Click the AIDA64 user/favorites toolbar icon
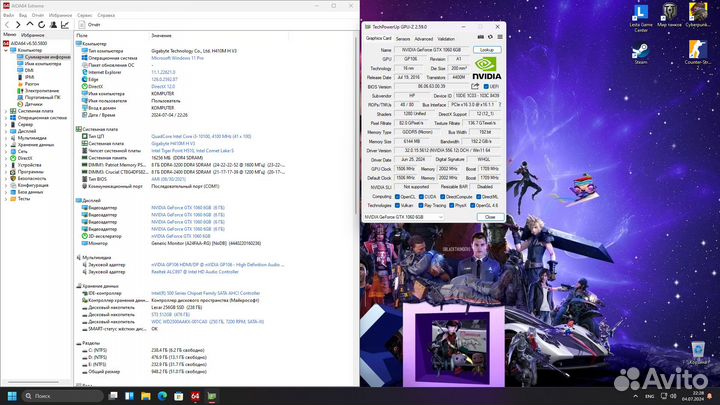Screen dimensions: 720x405 pos(53,25)
